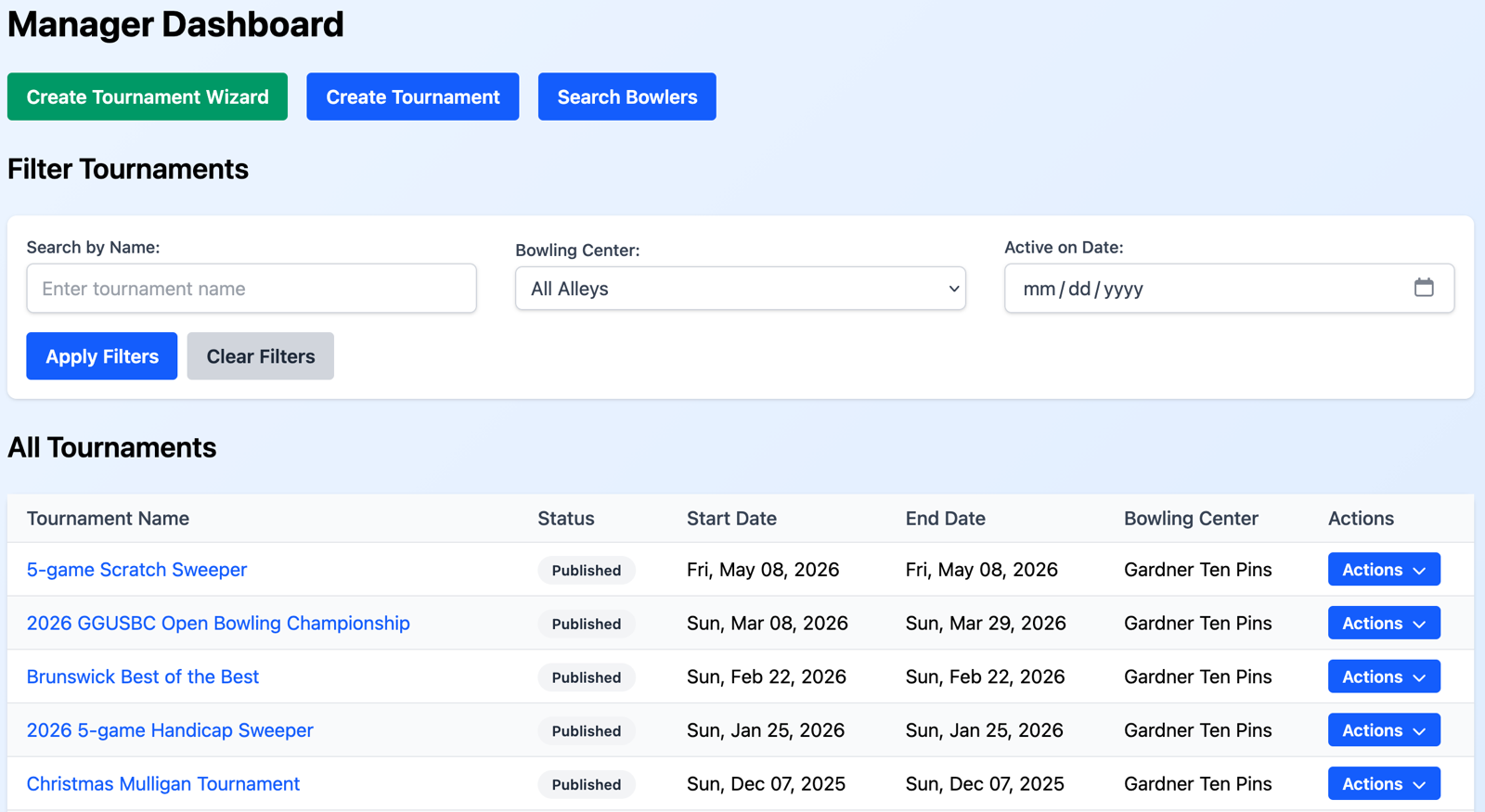1485x812 pixels.
Task: Click Gardner Ten Pins in GGUSBC row
Action: 1198,624
